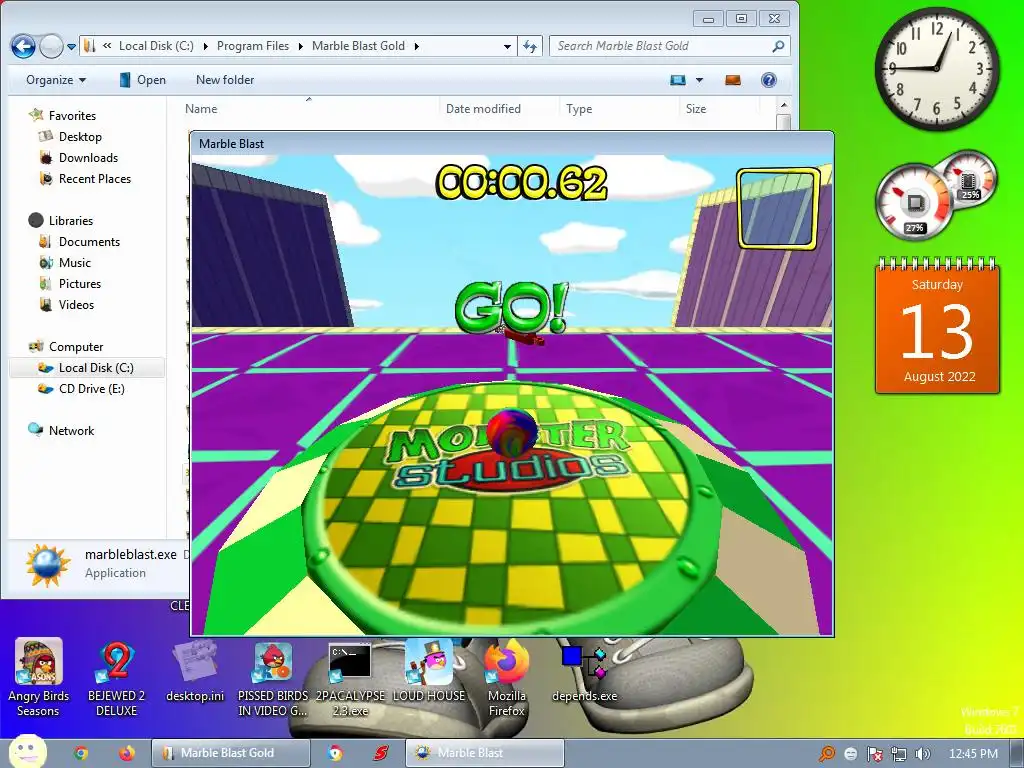Click the red S taskbar icon
Screen dimensions: 1024x768
(381, 753)
